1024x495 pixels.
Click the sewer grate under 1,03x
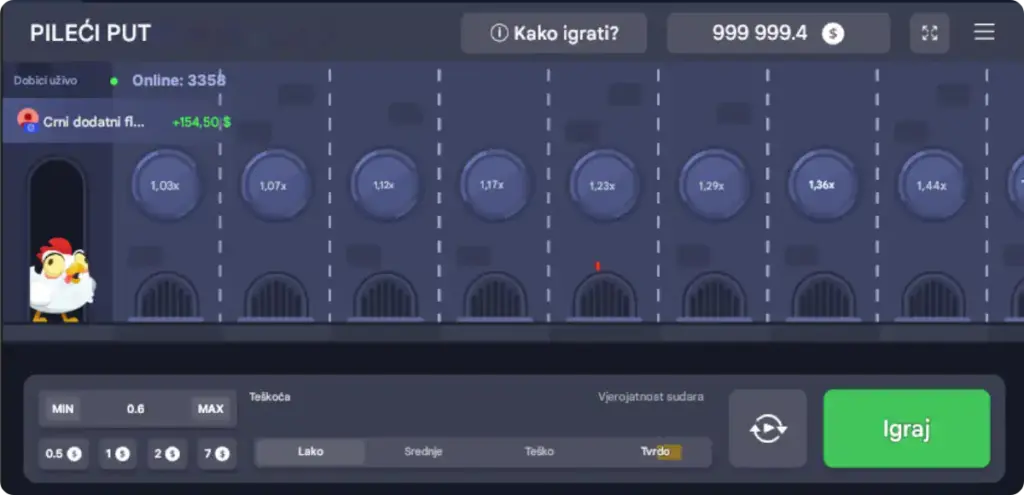coord(166,296)
